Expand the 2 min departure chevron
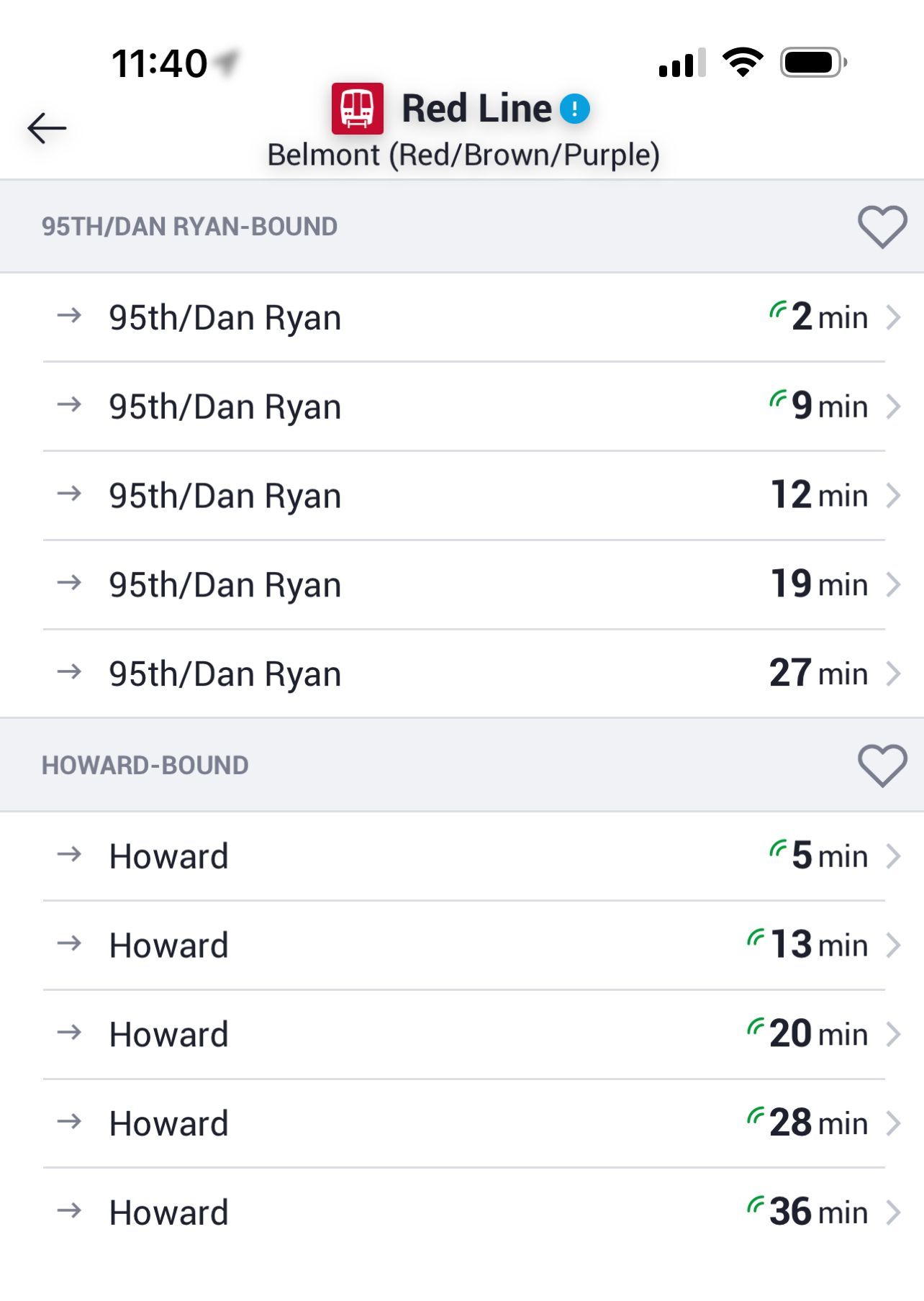The width and height of the screenshot is (924, 1301). (x=893, y=317)
